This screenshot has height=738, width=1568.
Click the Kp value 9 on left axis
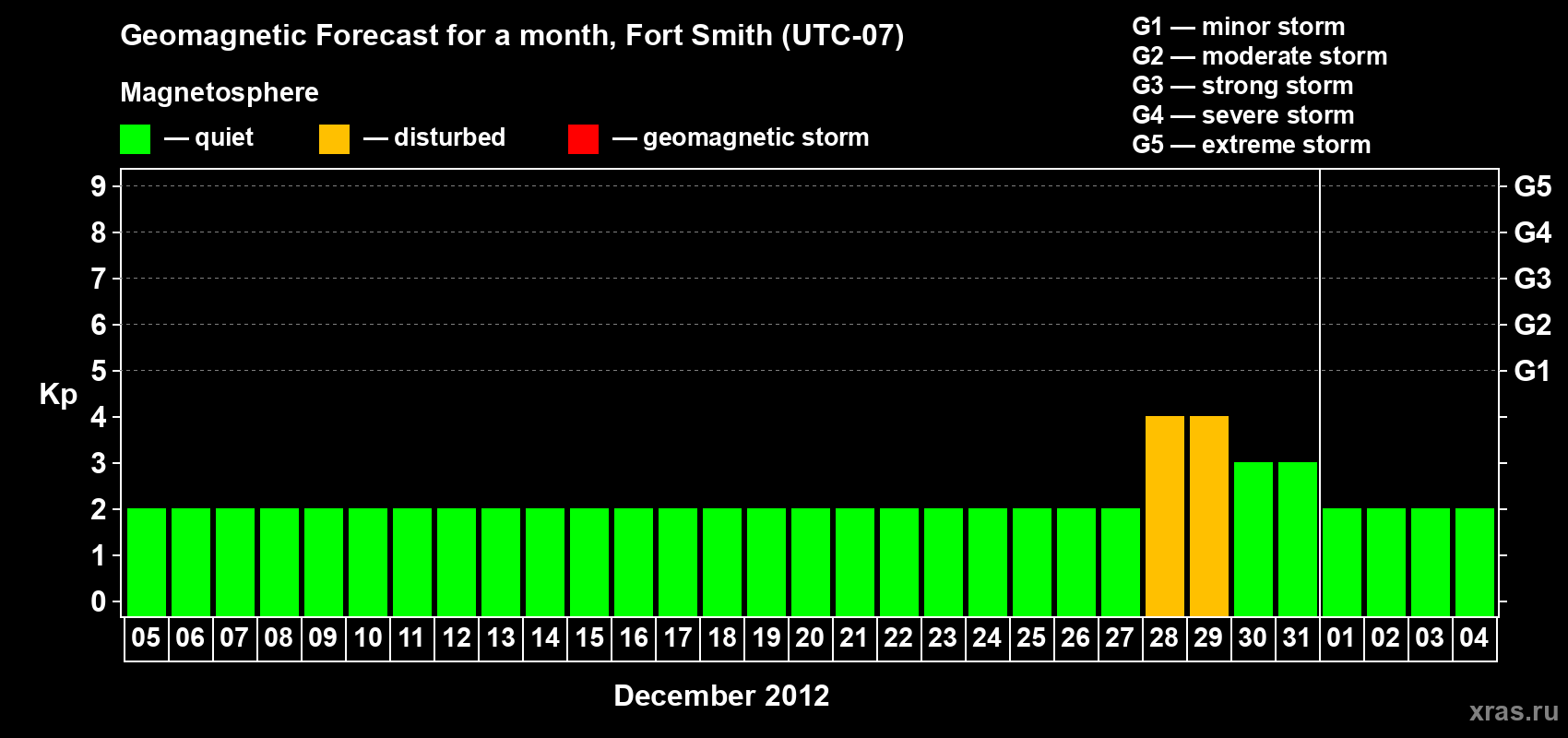tap(99, 186)
